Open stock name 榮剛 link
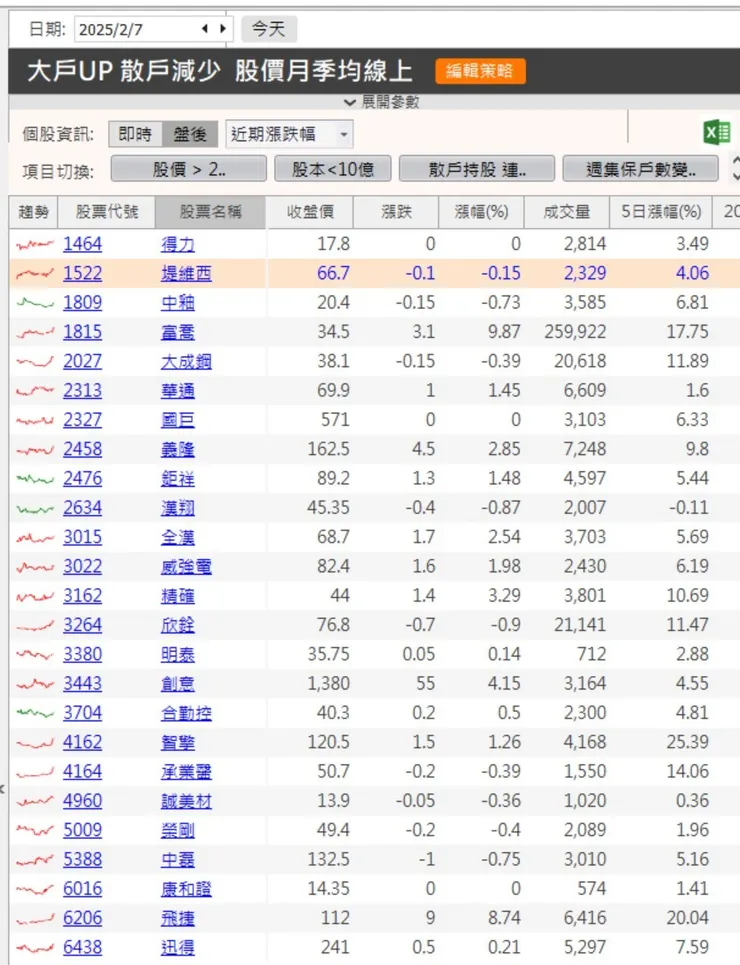Viewport: 740px width, 965px height. (178, 831)
